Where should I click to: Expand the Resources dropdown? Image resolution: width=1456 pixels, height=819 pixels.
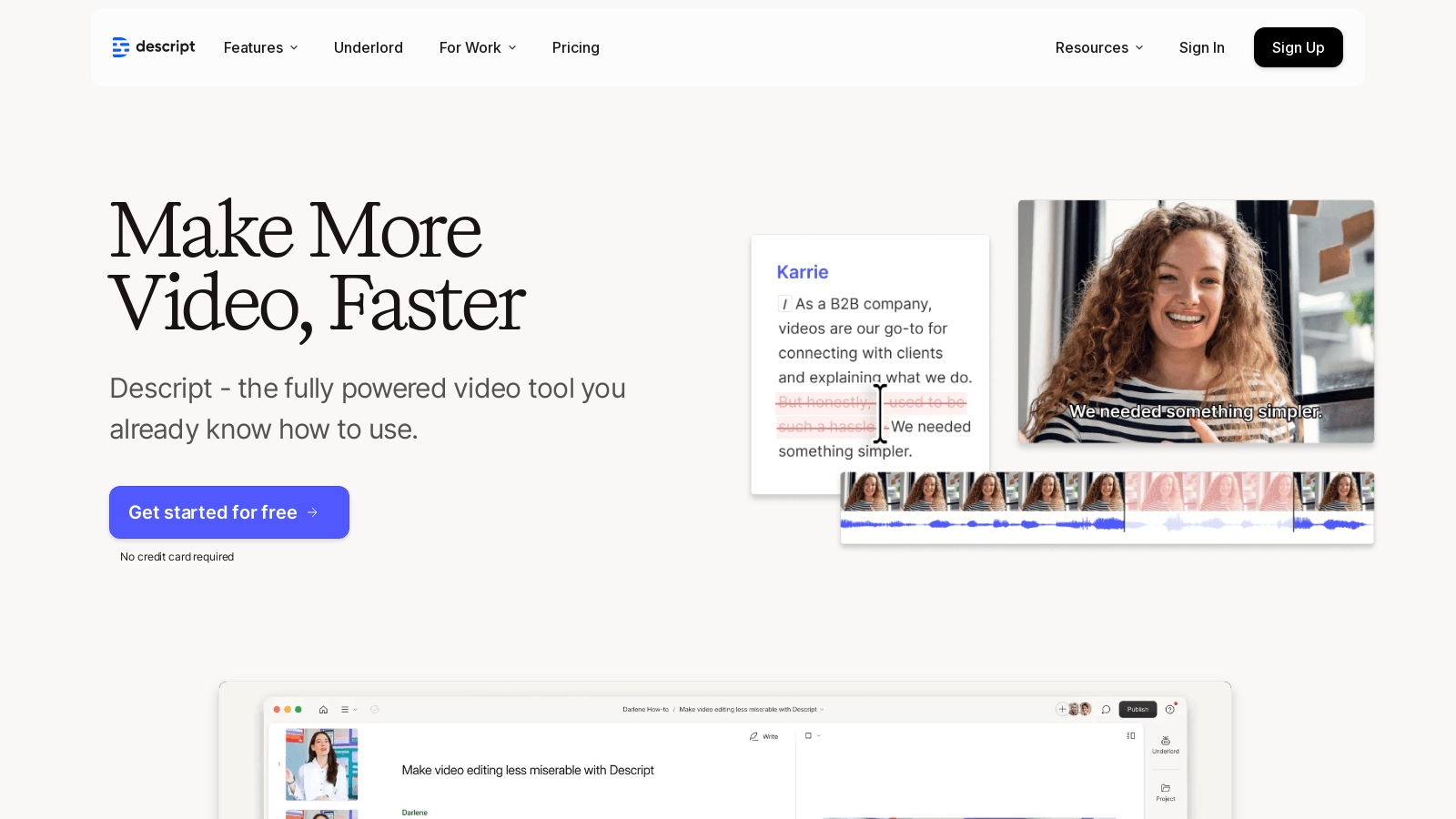(x=1099, y=47)
